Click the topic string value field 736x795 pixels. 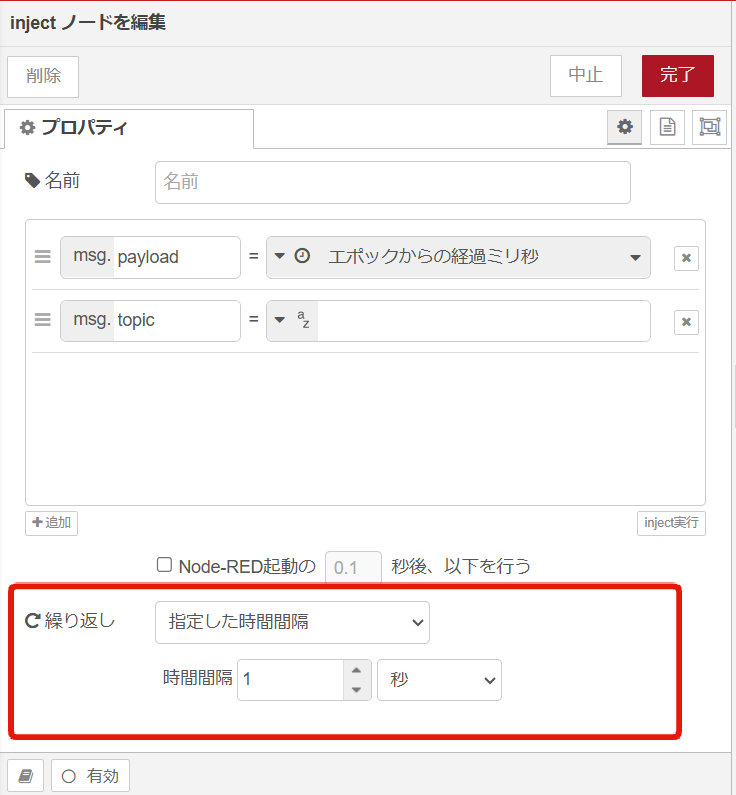(484, 320)
